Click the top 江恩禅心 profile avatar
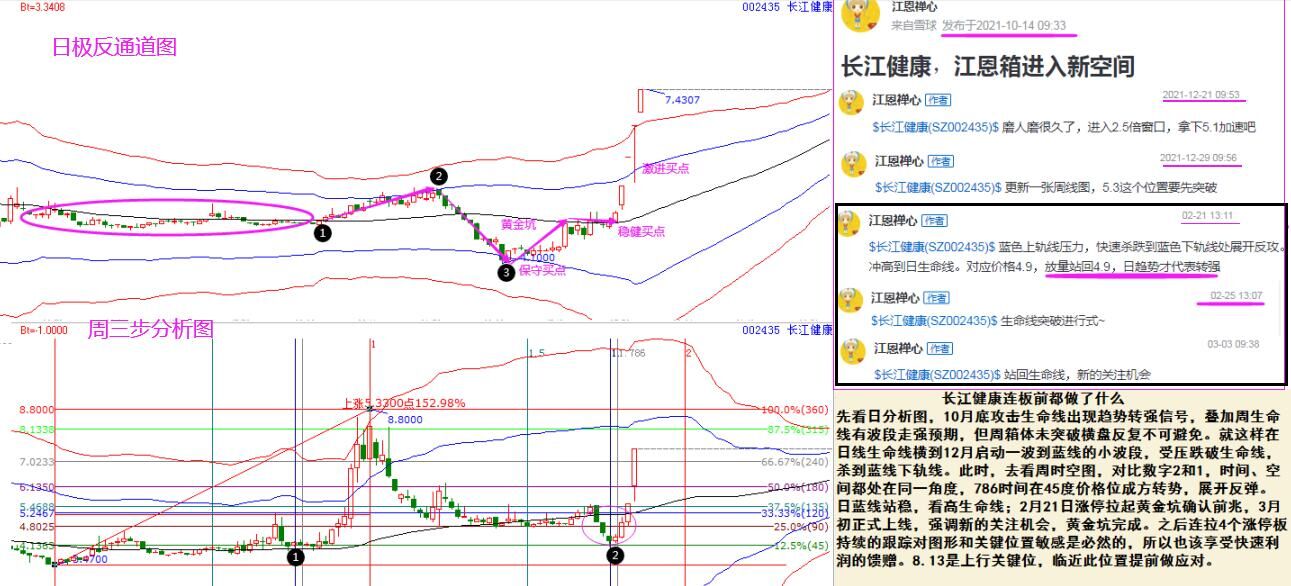Image resolution: width=1291 pixels, height=586 pixels. (x=861, y=16)
